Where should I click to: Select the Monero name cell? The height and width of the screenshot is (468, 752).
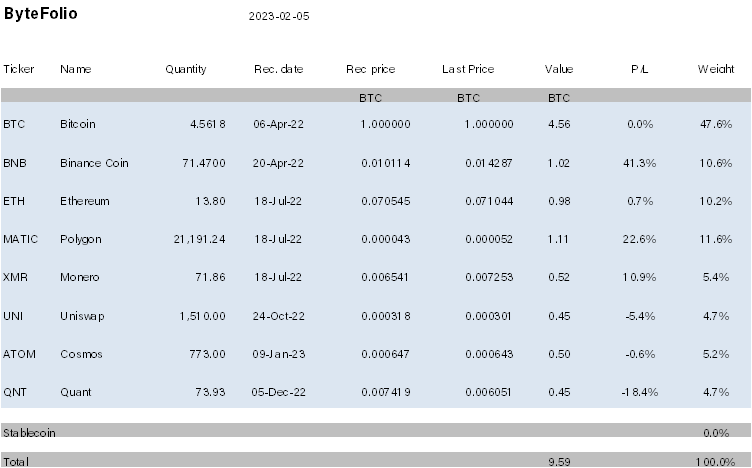click(x=79, y=277)
